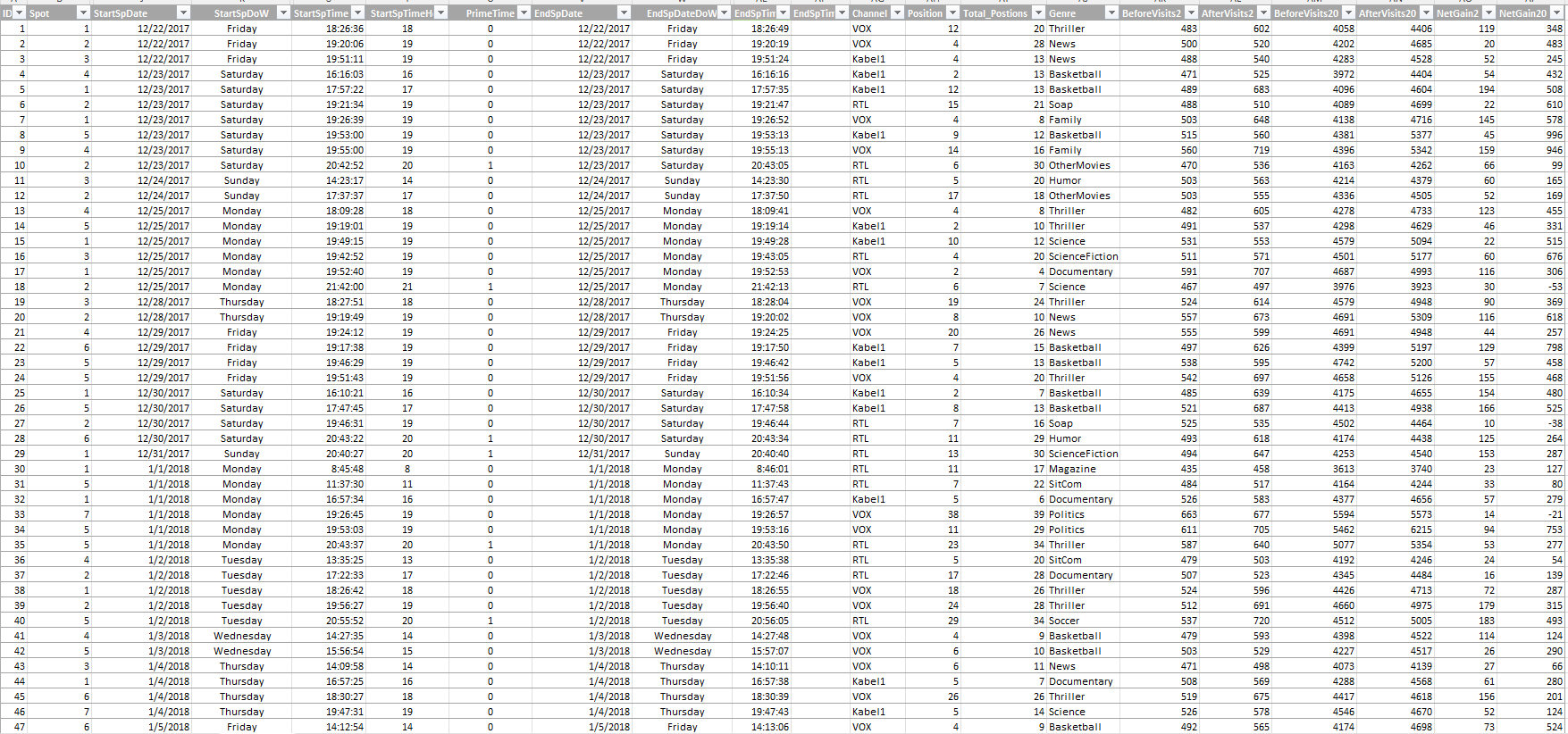Select the AfterVisits20 value 6215
The image size is (1568, 734).
[1395, 530]
